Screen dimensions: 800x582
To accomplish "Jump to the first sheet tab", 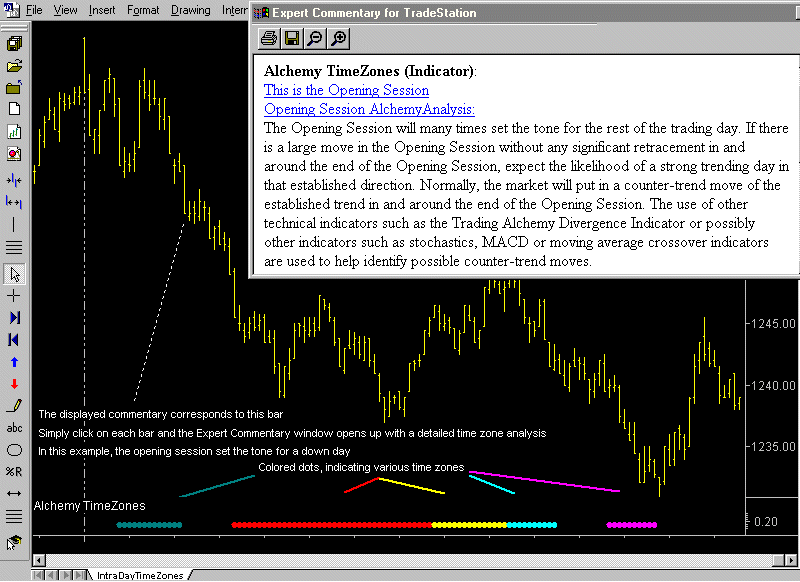I will 38,575.
